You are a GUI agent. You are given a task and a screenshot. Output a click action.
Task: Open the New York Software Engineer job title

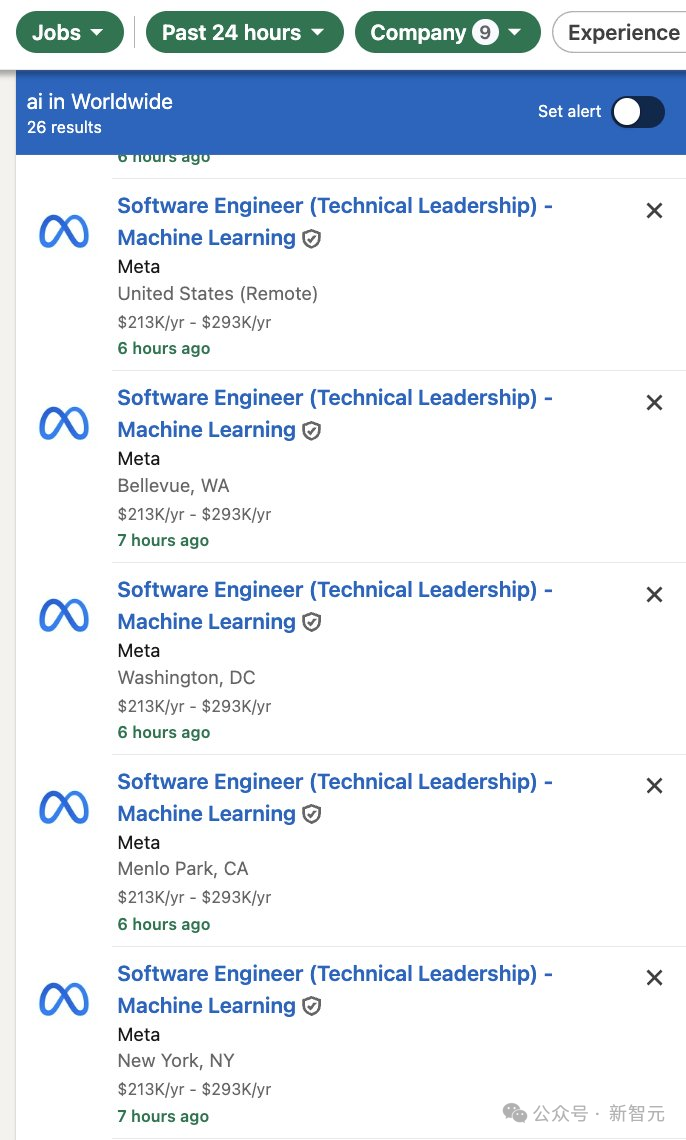pos(335,990)
